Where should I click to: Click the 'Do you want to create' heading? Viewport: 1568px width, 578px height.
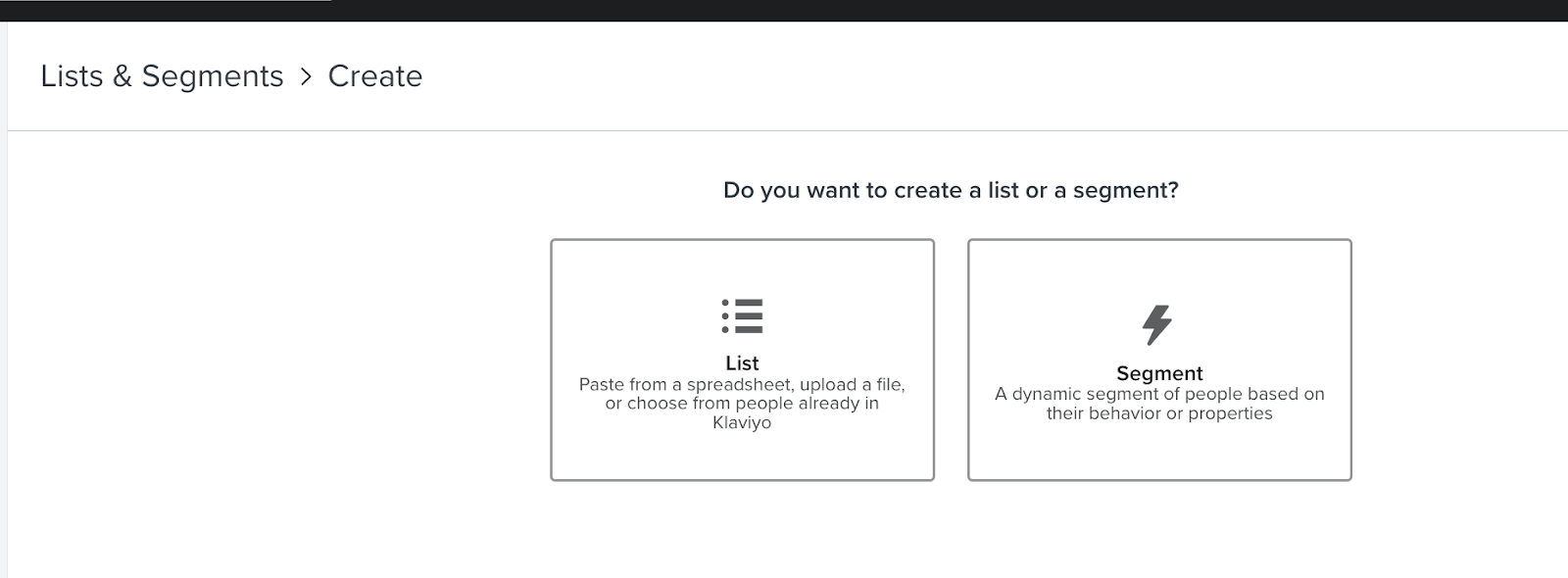950,190
